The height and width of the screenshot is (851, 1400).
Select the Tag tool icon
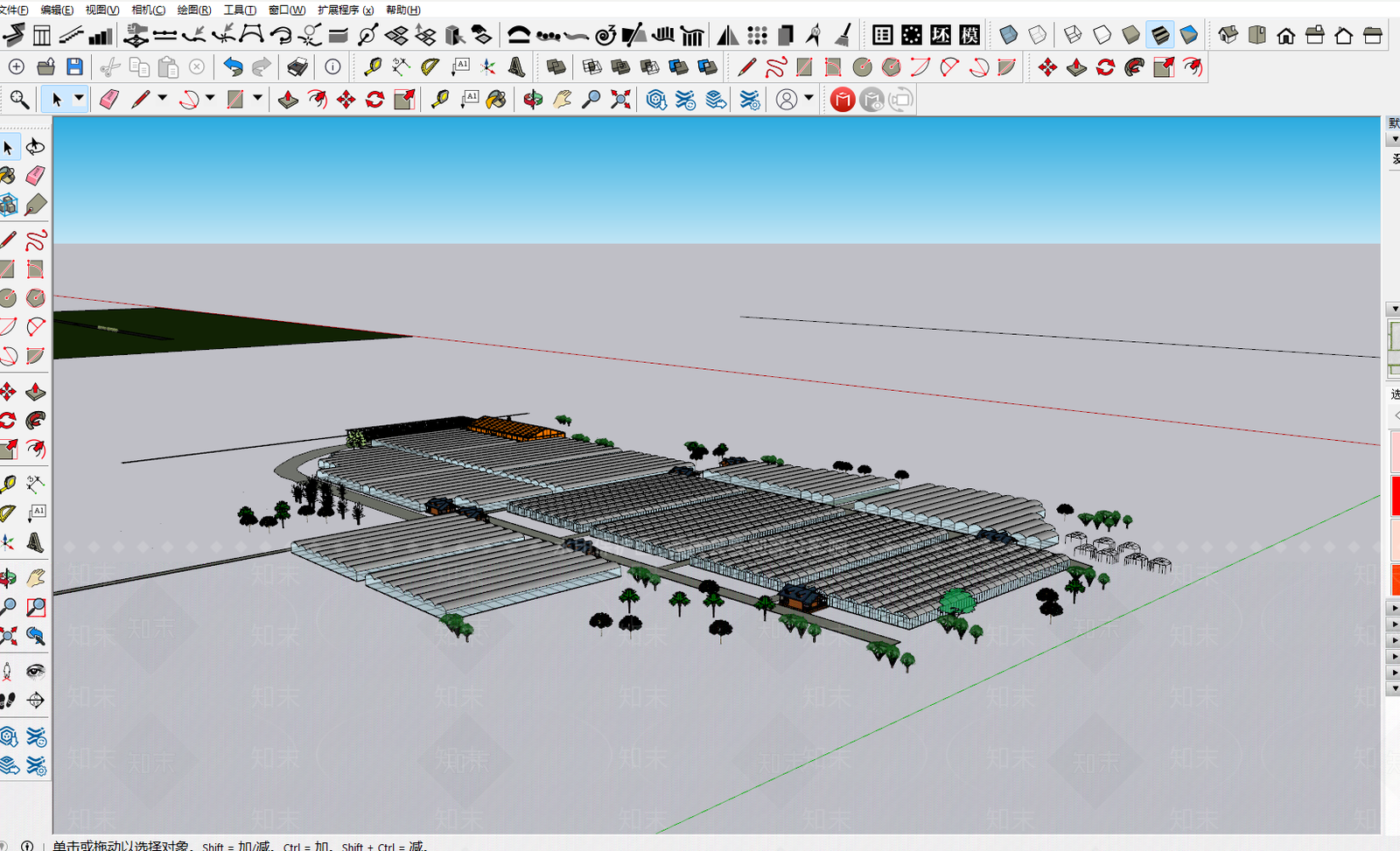[35, 205]
